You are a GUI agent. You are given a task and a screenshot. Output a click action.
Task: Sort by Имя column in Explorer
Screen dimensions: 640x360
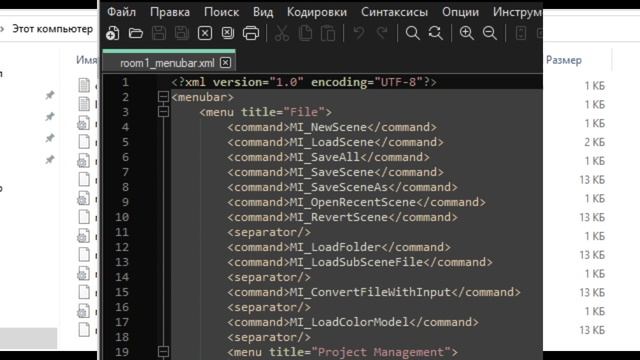tap(87, 60)
